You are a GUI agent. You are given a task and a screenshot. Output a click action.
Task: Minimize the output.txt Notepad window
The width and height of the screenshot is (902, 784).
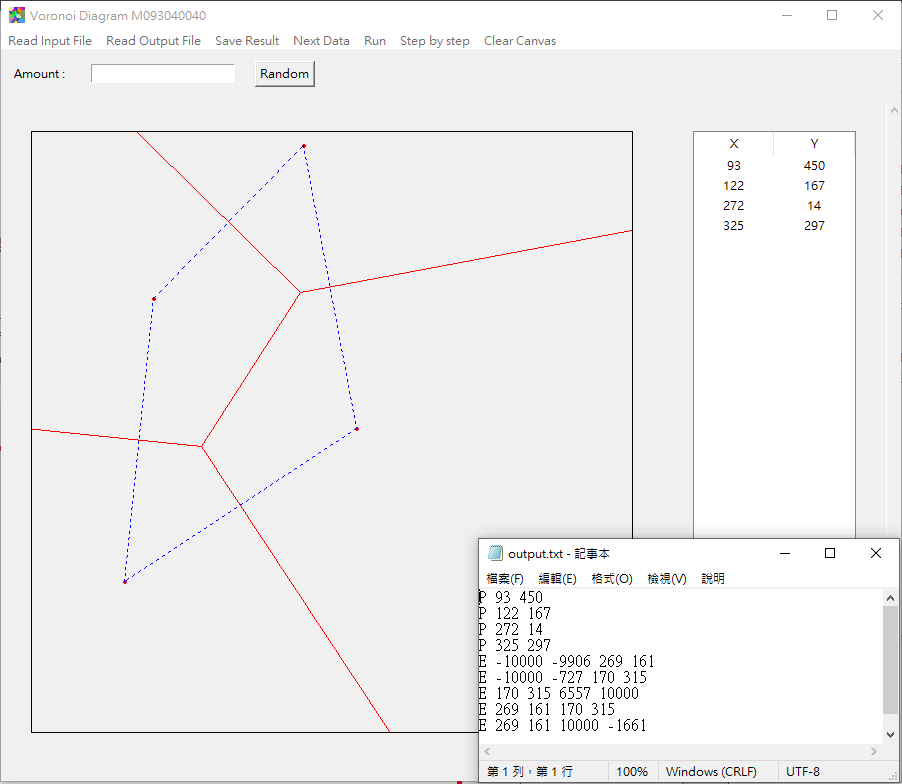[x=785, y=553]
